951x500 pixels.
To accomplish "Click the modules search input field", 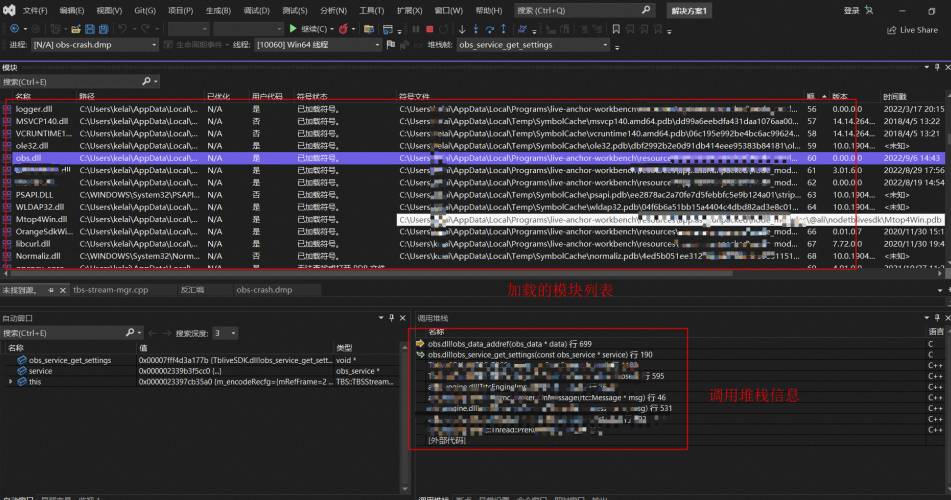I will pos(70,81).
